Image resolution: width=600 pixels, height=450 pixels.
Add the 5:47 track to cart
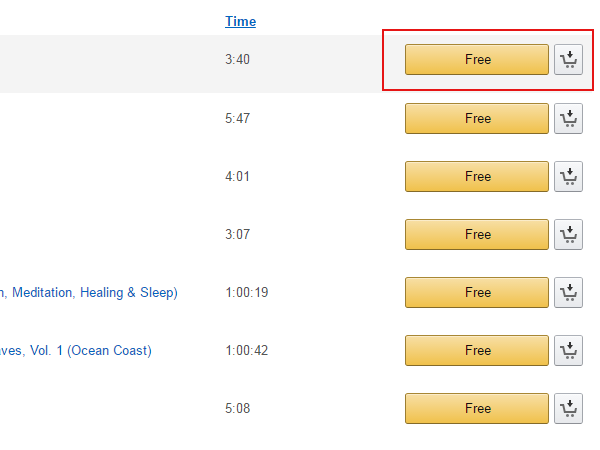(x=568, y=118)
